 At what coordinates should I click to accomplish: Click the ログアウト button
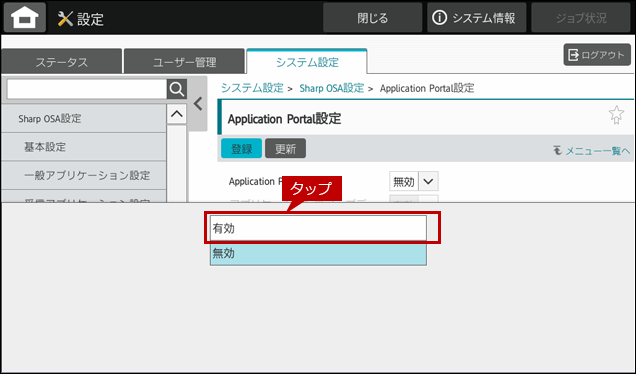tap(597, 55)
